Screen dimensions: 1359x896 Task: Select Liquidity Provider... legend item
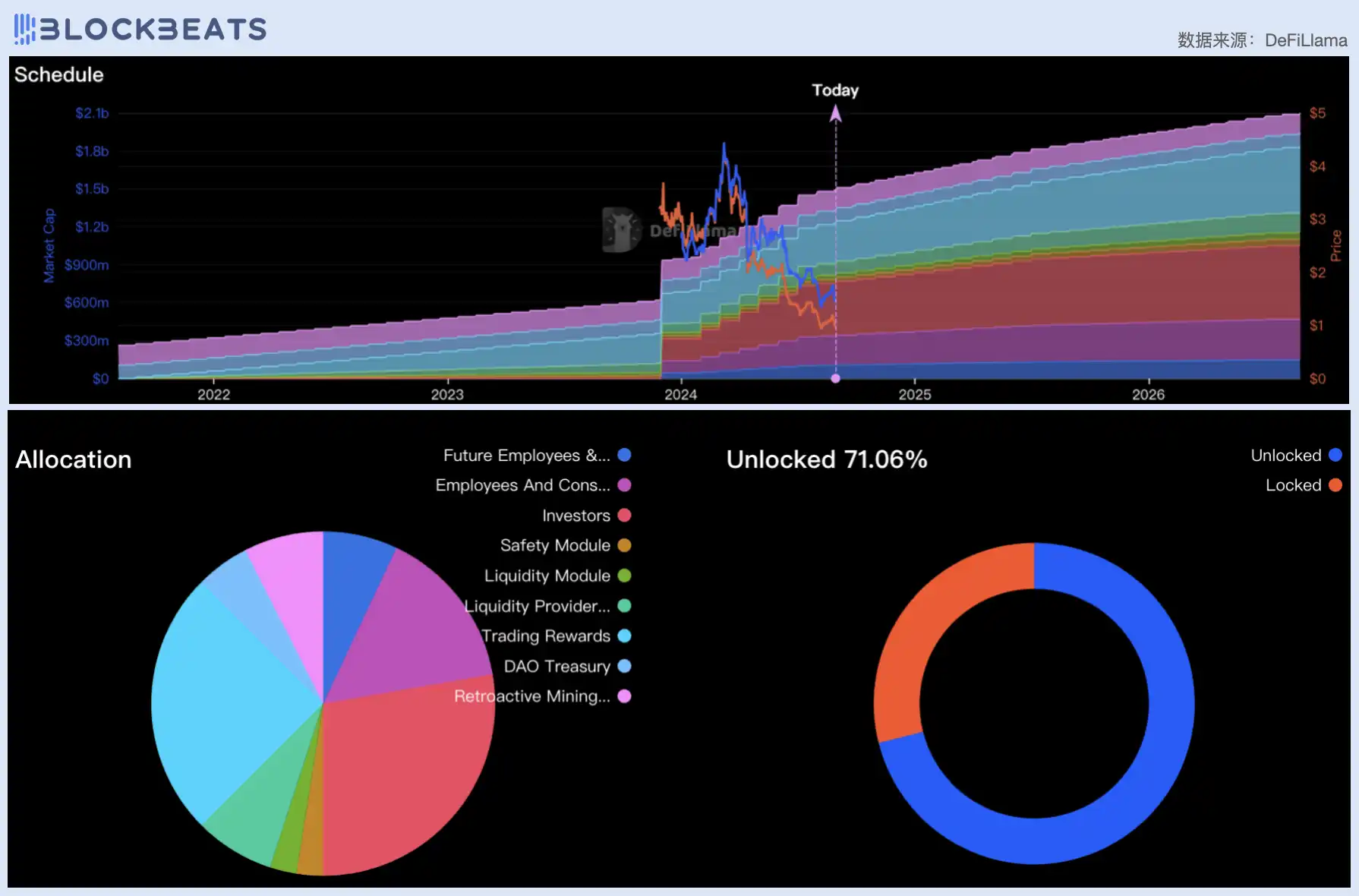click(x=538, y=606)
